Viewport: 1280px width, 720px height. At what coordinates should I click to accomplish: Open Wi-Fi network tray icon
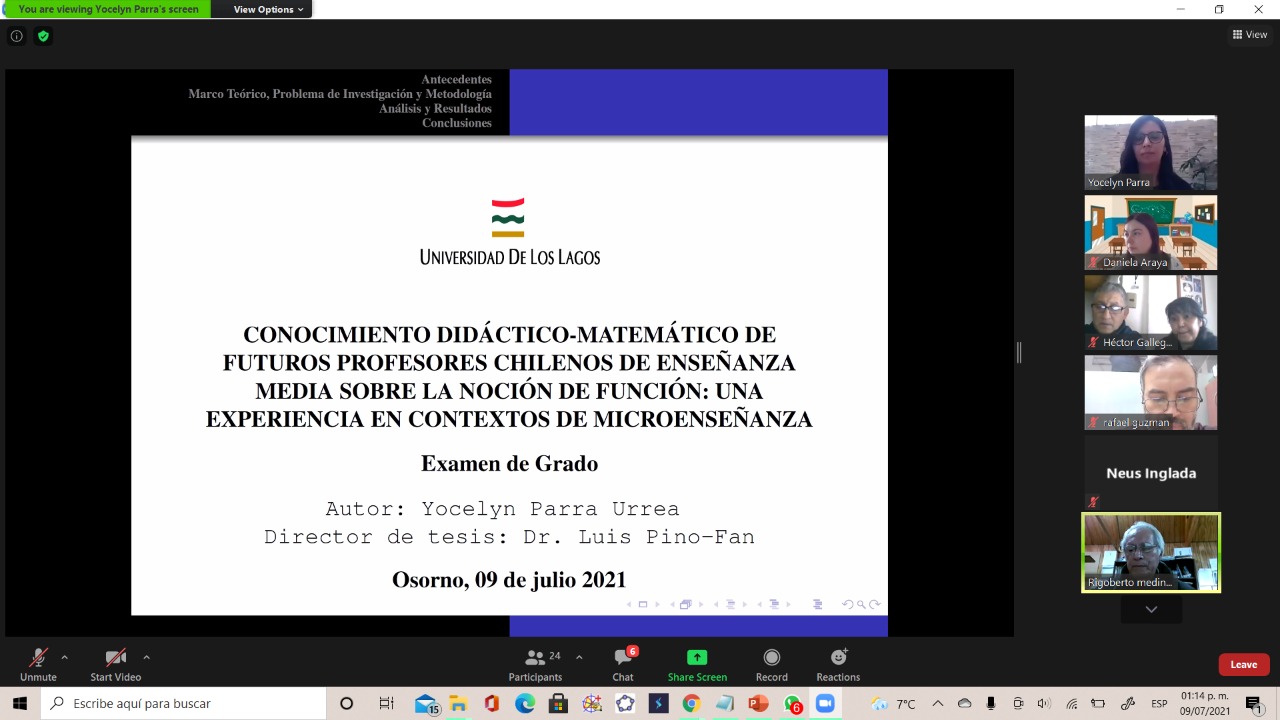pyautogui.click(x=1072, y=704)
